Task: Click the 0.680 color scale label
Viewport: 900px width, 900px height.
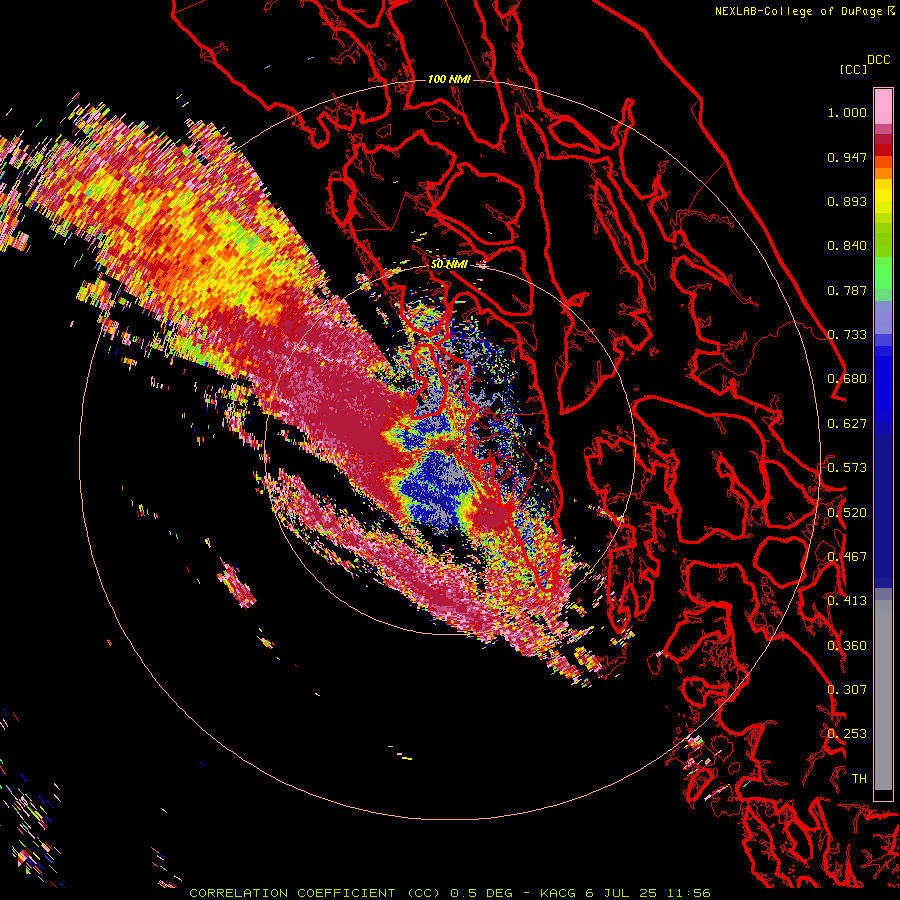Action: [847, 379]
